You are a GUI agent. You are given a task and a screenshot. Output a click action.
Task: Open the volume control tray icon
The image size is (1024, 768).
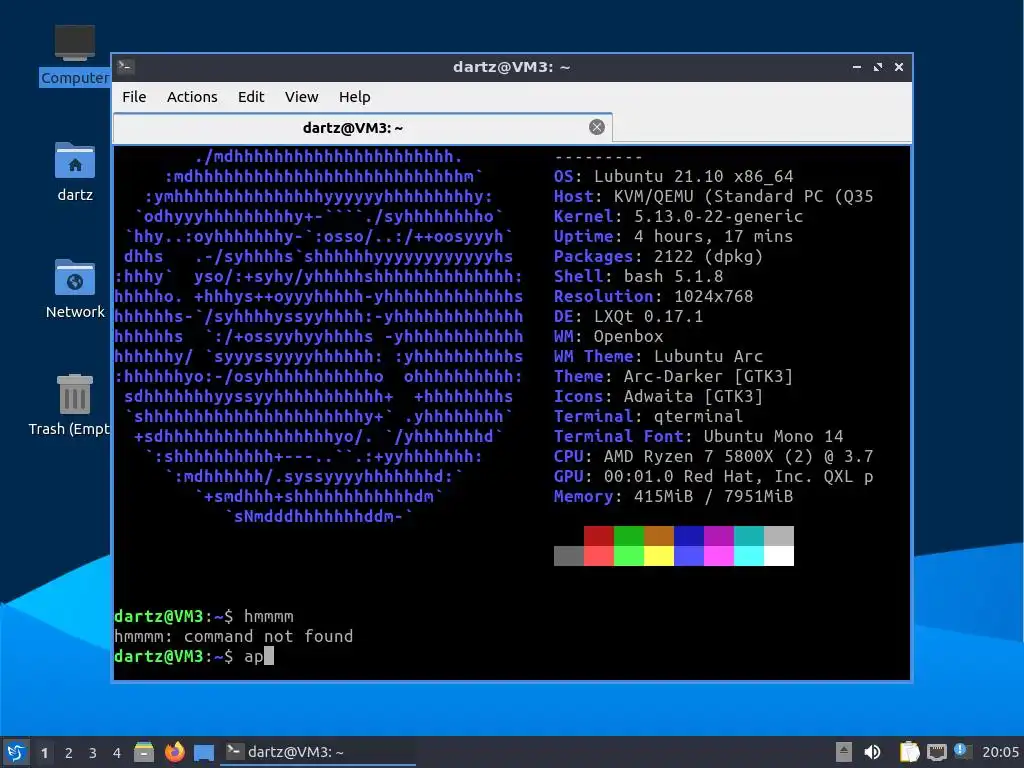[872, 752]
